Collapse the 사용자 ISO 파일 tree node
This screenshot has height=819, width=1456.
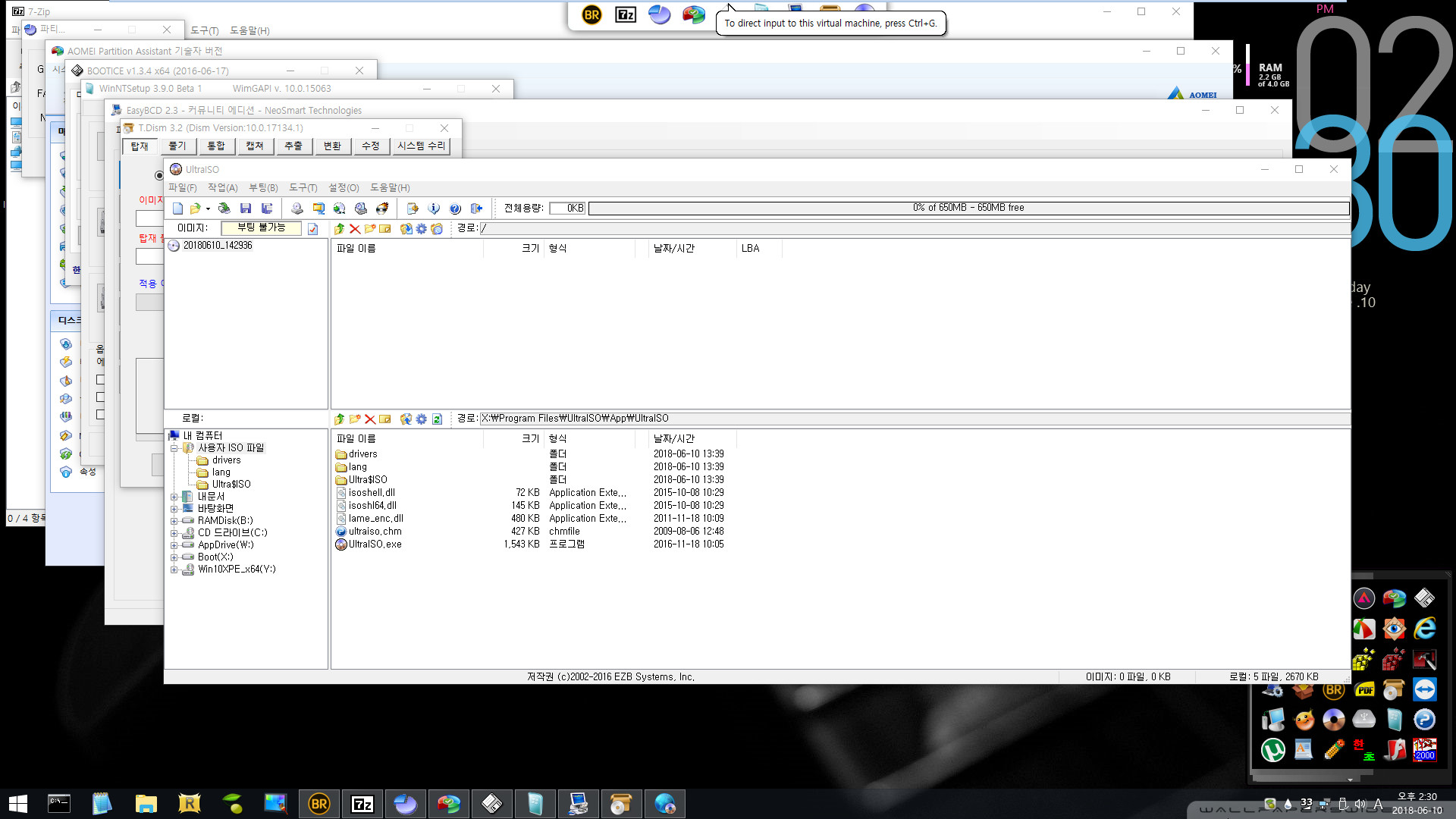click(x=174, y=448)
